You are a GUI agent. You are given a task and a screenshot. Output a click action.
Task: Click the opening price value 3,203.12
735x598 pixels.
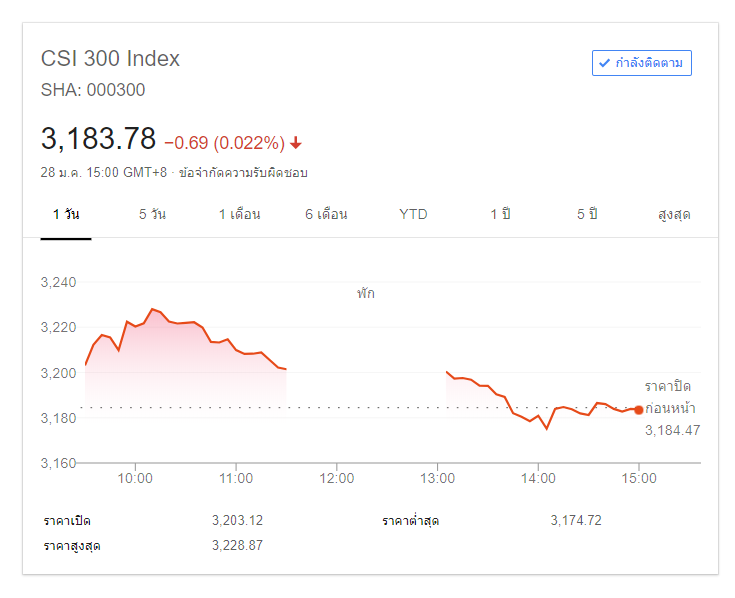pos(237,520)
